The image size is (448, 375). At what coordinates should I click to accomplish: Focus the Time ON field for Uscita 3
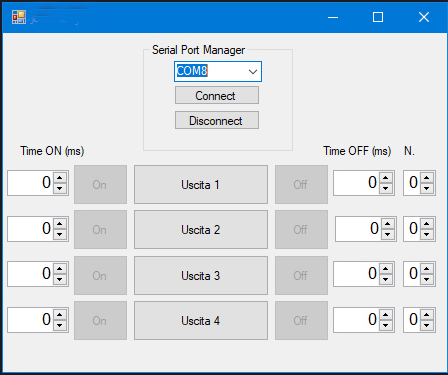point(30,274)
